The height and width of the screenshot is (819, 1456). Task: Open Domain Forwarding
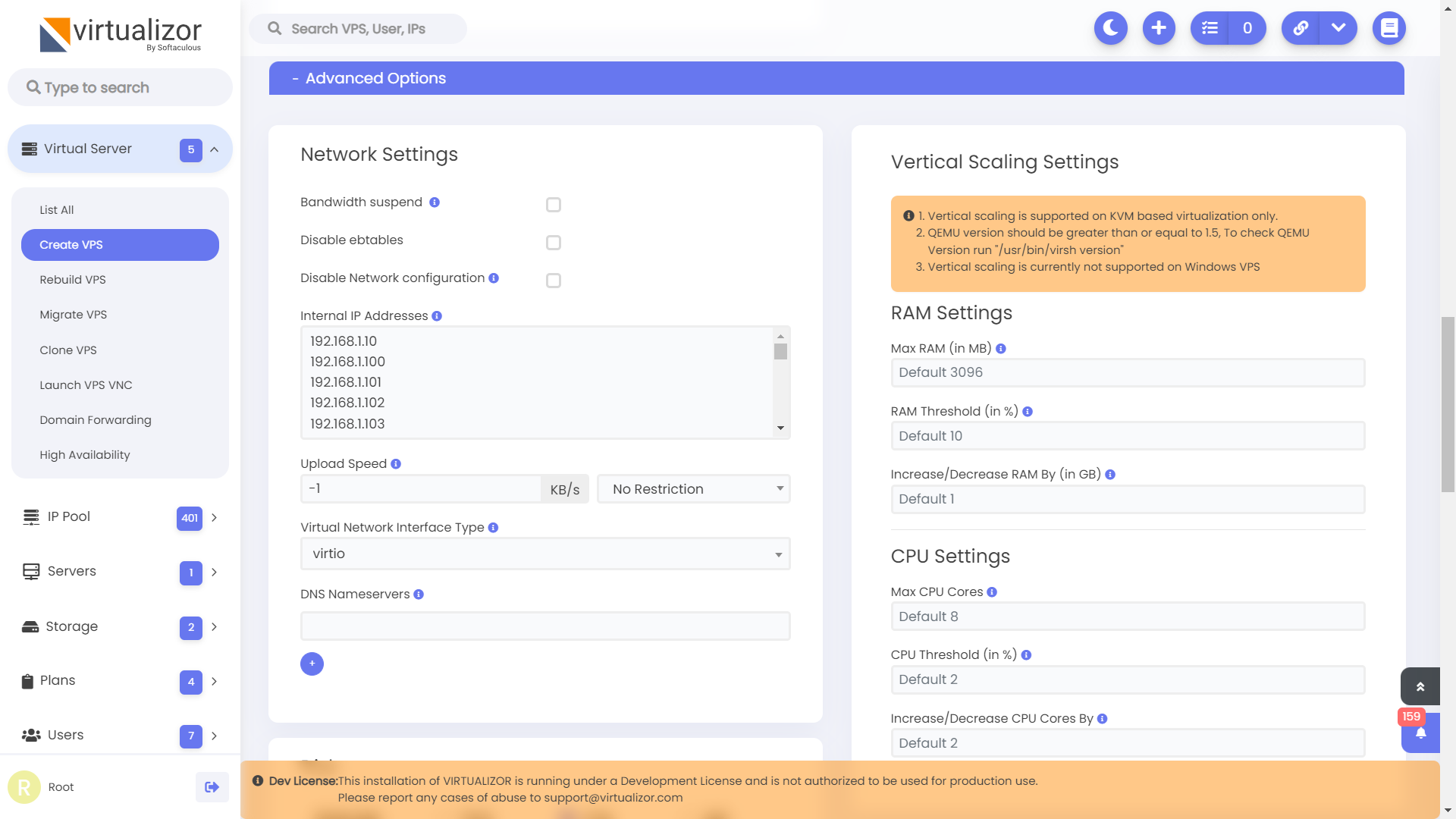pyautogui.click(x=96, y=420)
